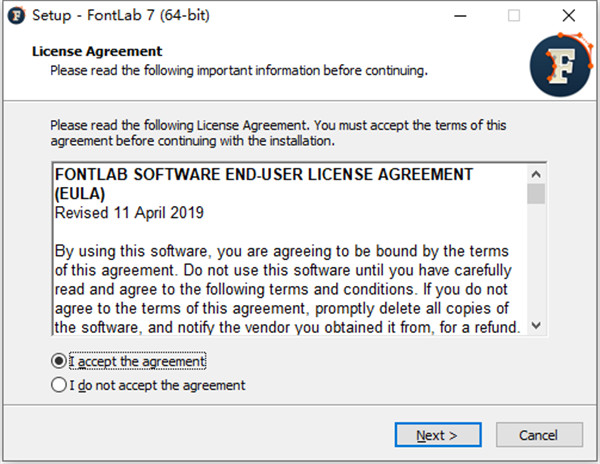Click the "Please read the following important information" subtitle
The image size is (600, 464).
click(239, 71)
